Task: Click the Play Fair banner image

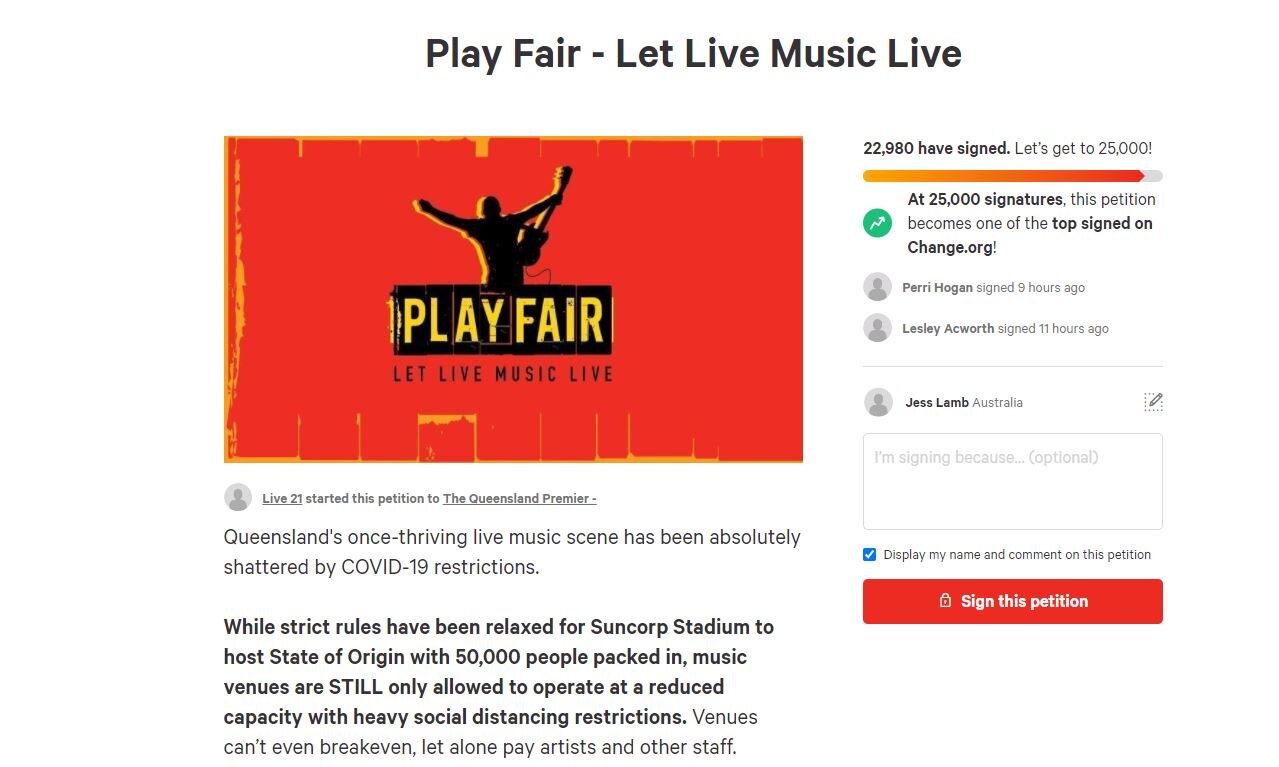Action: coord(512,299)
